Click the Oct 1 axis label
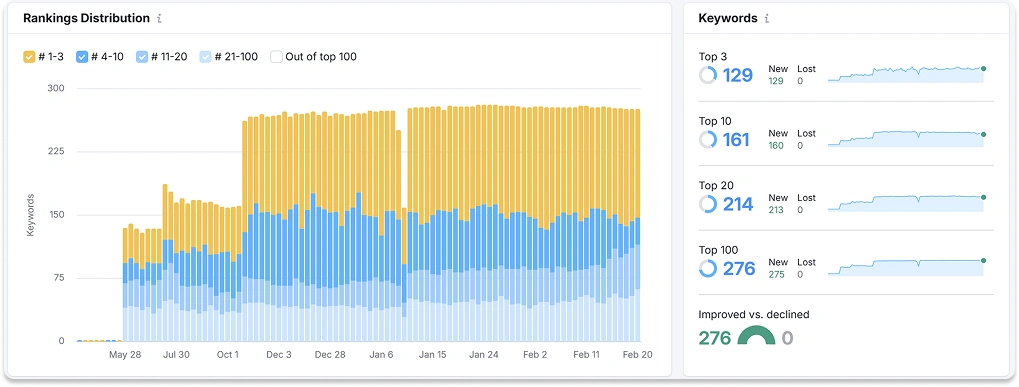Image resolution: width=1019 pixels, height=387 pixels. tap(228, 355)
